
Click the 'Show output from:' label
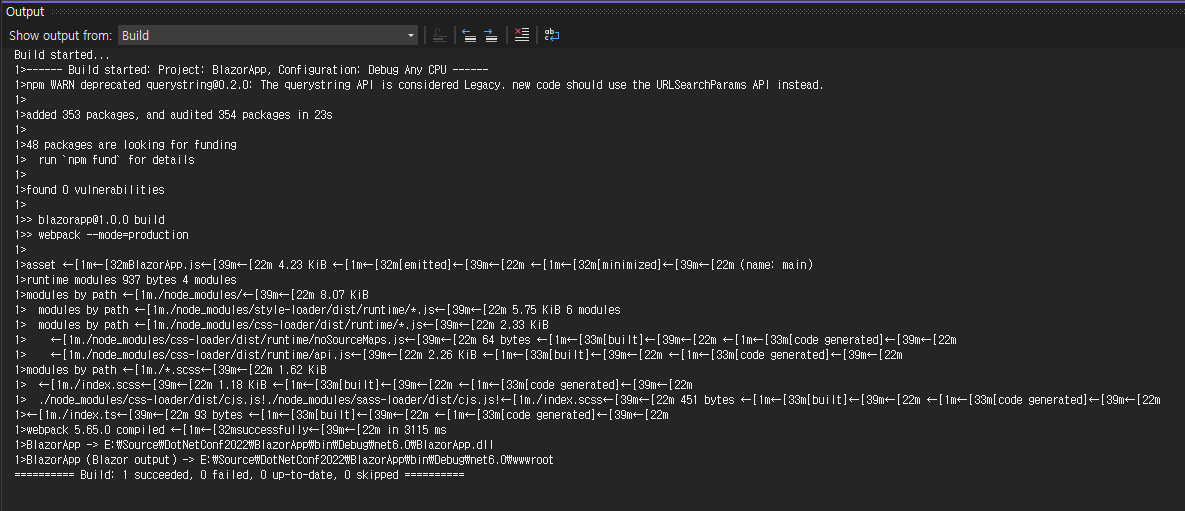(x=60, y=36)
